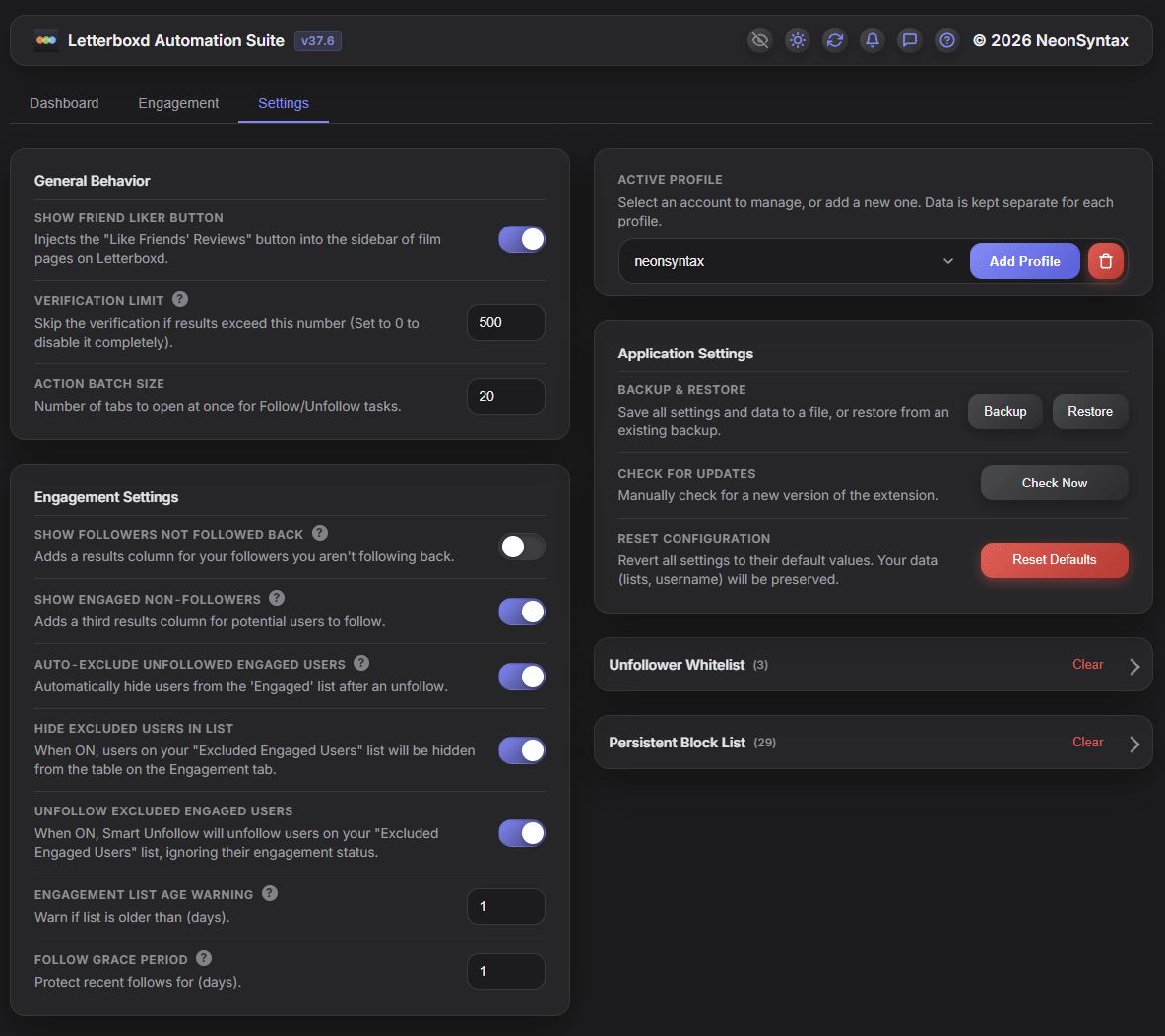Viewport: 1165px width, 1036px height.
Task: Click the Reset Defaults button
Action: (x=1055, y=559)
